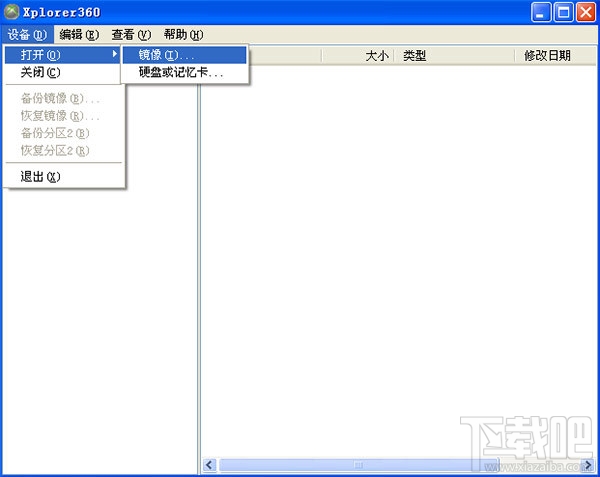
Task: Open the 编辑(E) menu
Action: [x=79, y=35]
